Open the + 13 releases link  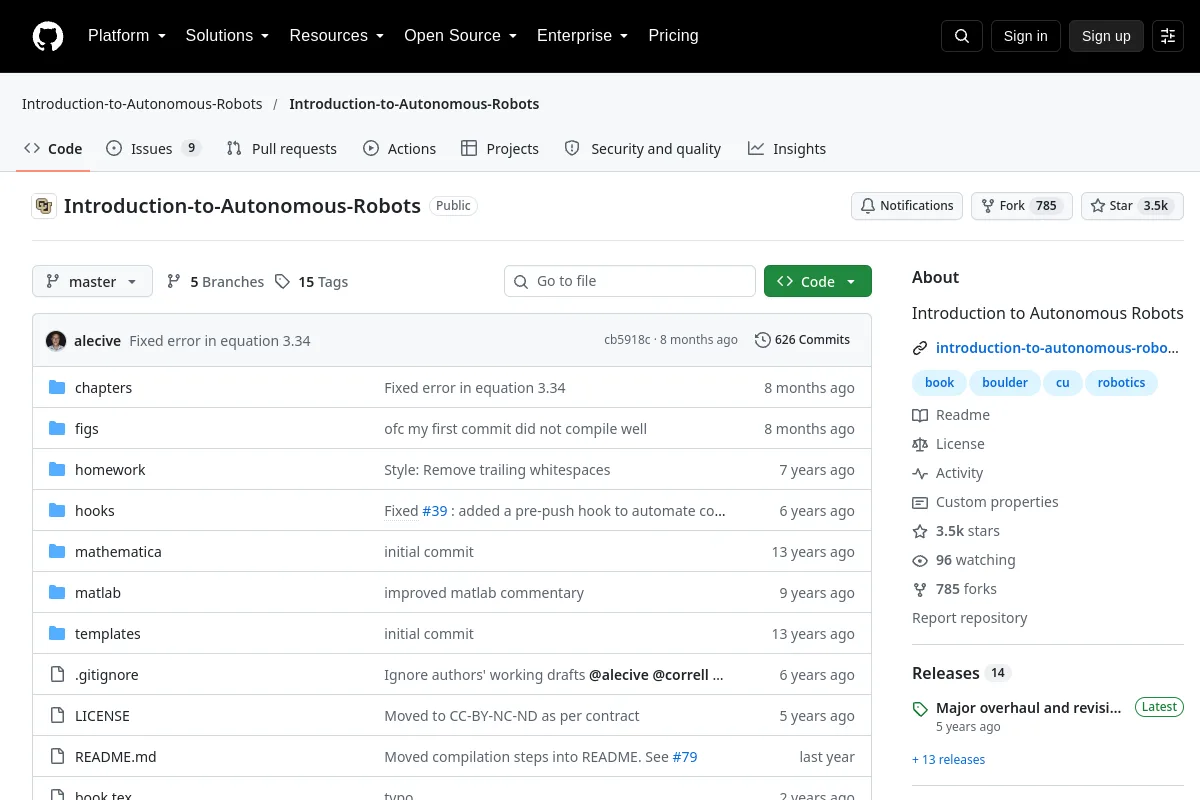point(948,759)
